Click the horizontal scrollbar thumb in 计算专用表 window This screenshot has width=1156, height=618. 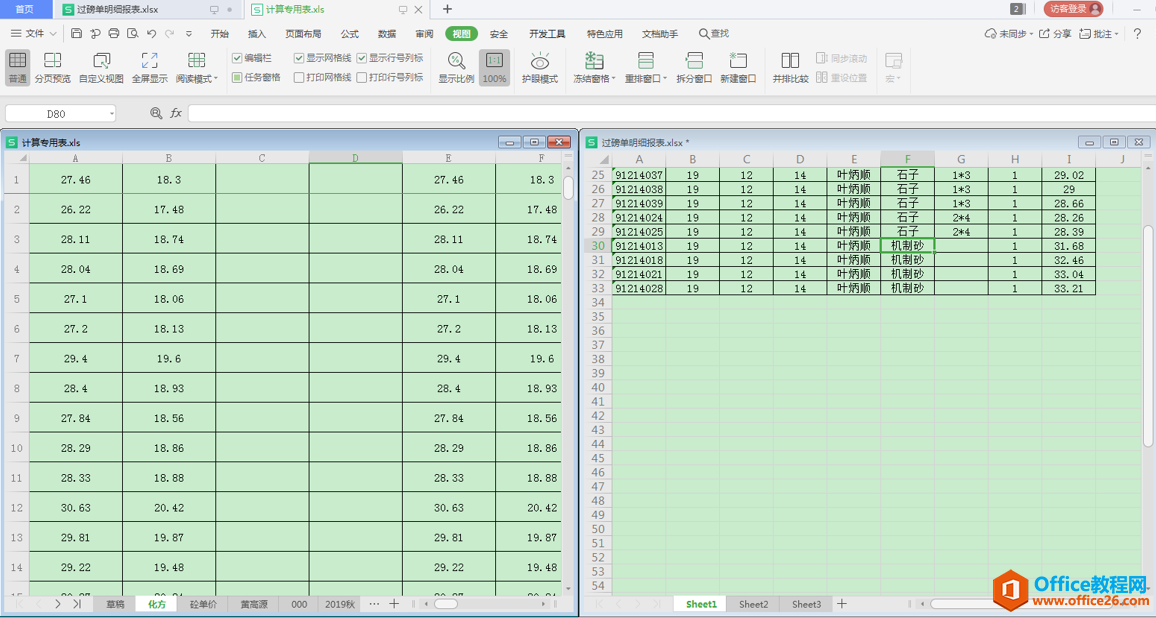445,604
